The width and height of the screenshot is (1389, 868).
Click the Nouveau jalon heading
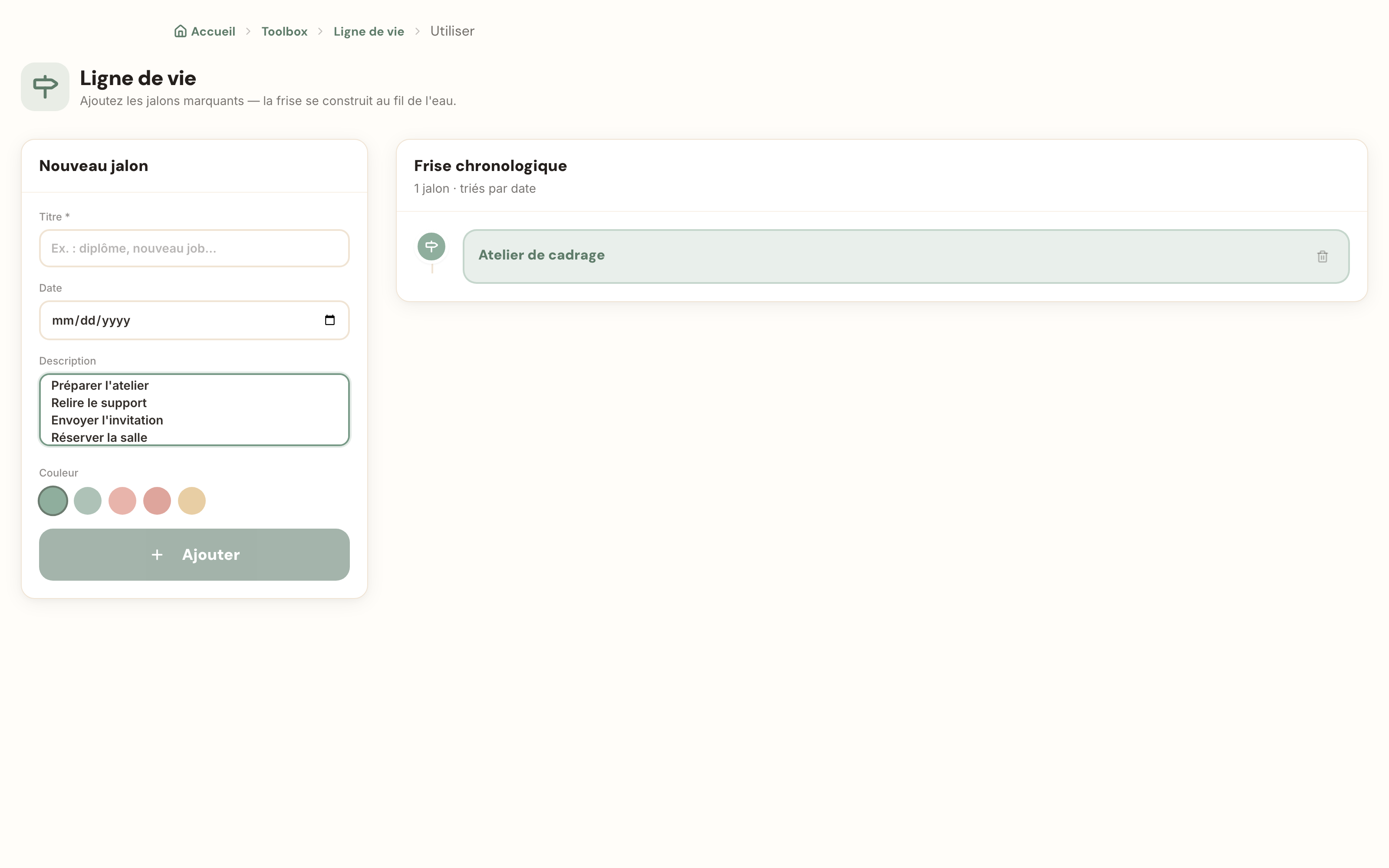click(x=94, y=166)
